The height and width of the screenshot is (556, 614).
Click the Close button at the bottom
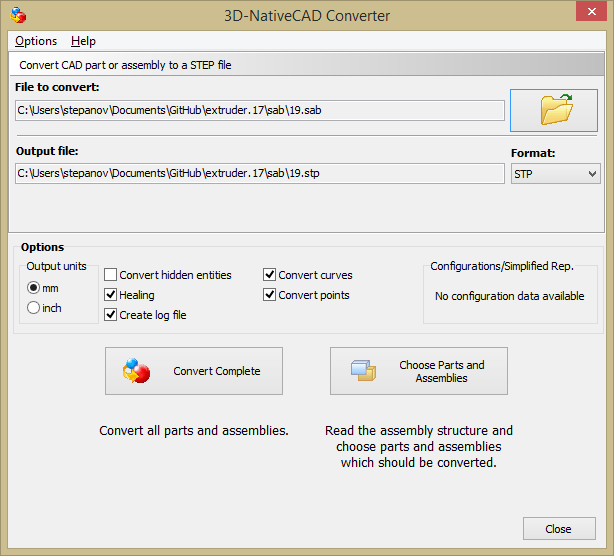(x=558, y=529)
